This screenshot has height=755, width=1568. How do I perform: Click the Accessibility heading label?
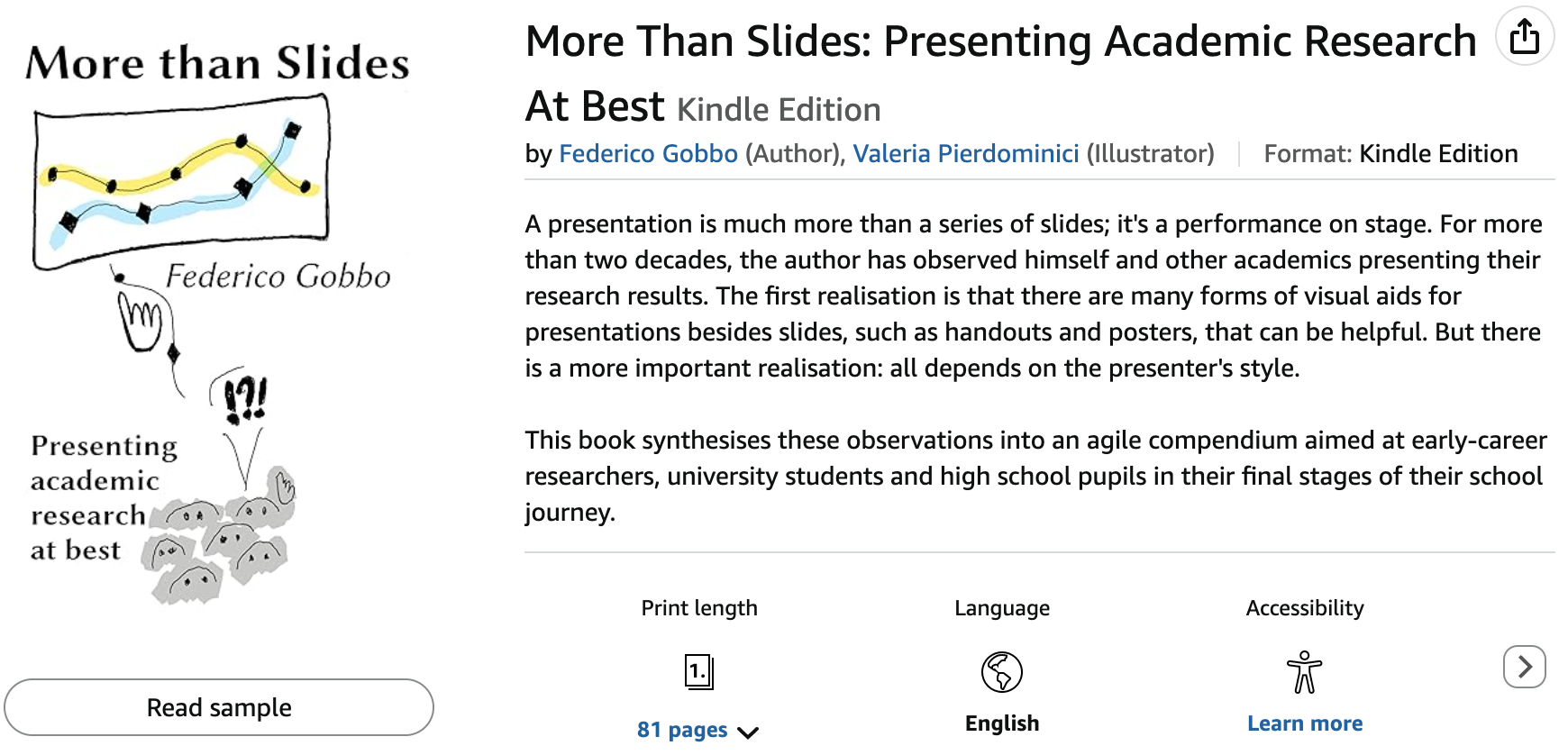pyautogui.click(x=1304, y=608)
